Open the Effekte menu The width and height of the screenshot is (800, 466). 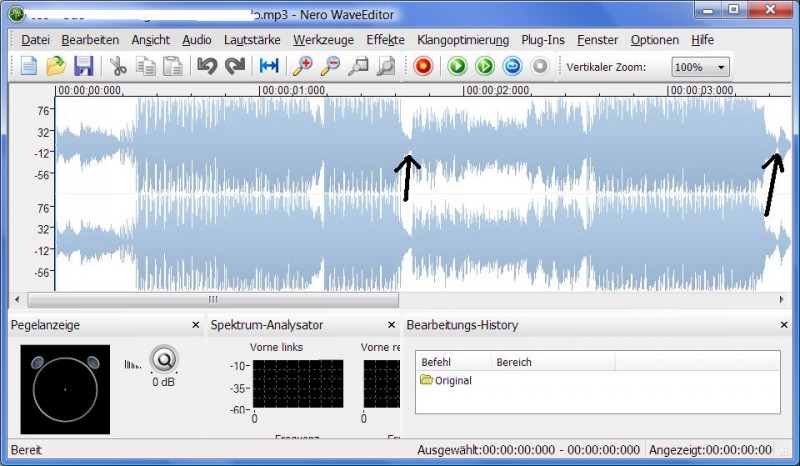385,40
